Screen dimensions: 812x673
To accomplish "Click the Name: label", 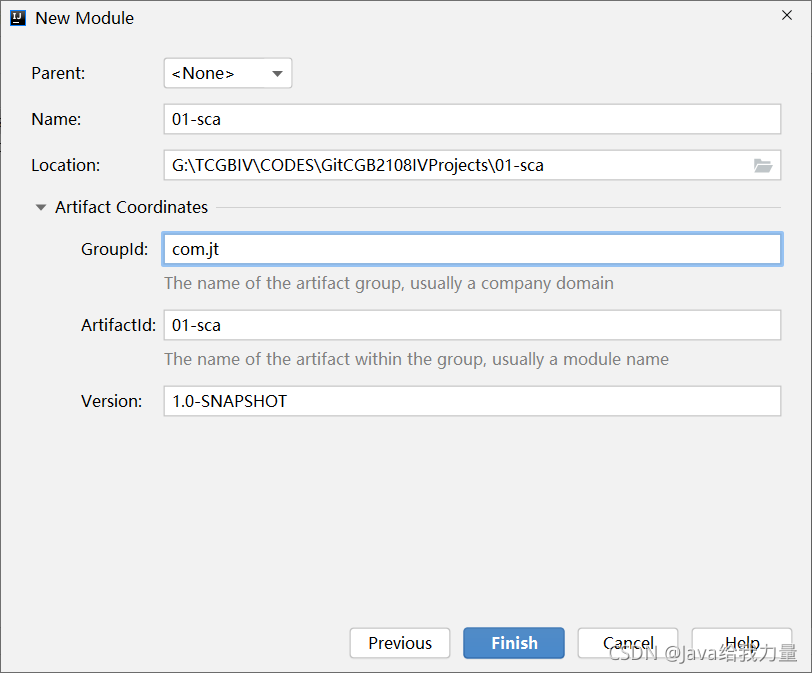I will 56,119.
